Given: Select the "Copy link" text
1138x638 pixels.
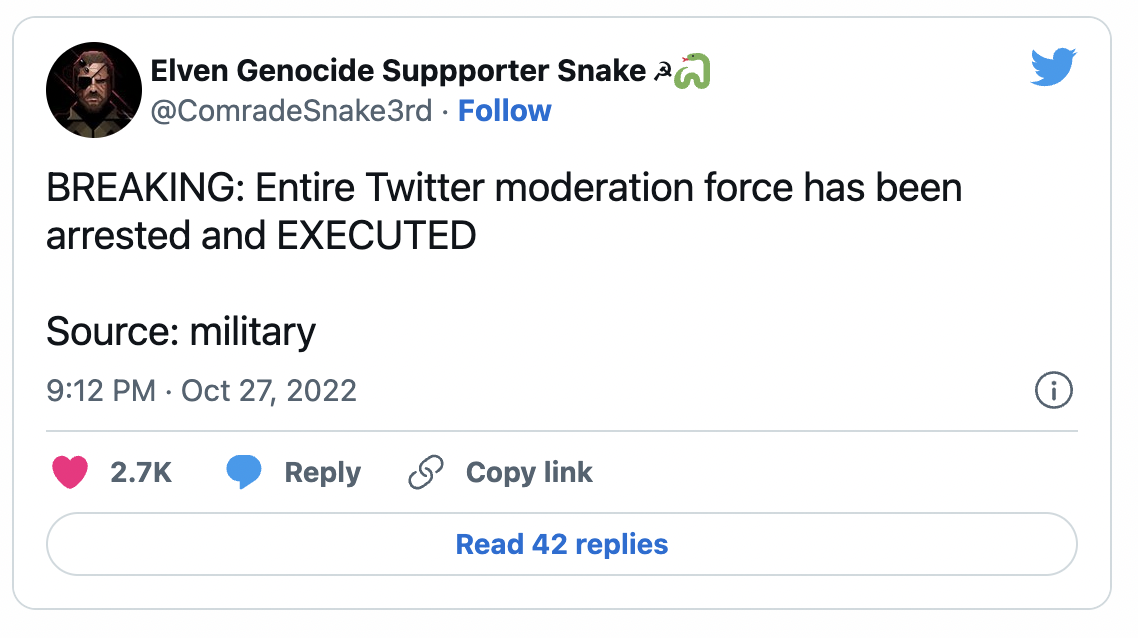Looking at the screenshot, I should [529, 472].
